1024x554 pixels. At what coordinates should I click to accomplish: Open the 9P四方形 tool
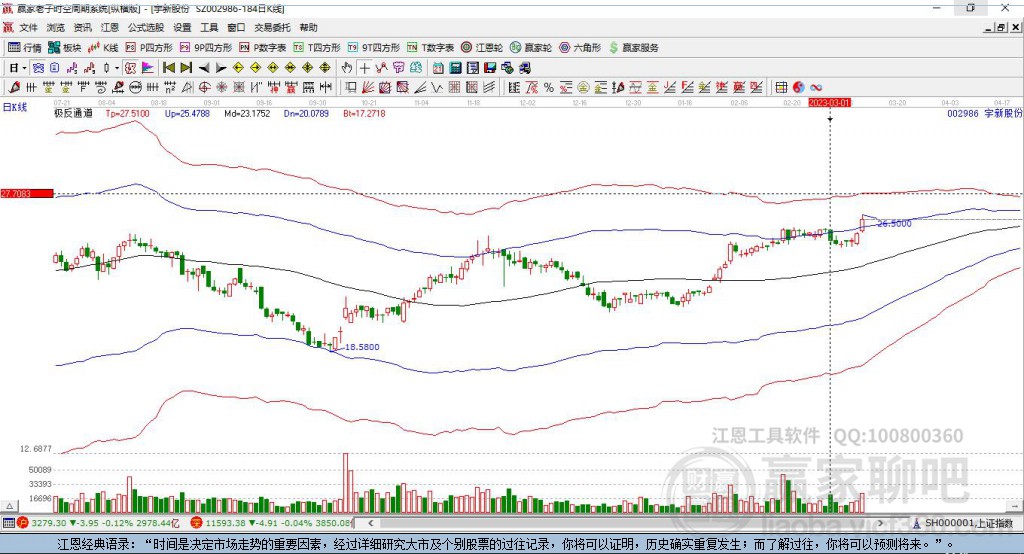click(206, 48)
